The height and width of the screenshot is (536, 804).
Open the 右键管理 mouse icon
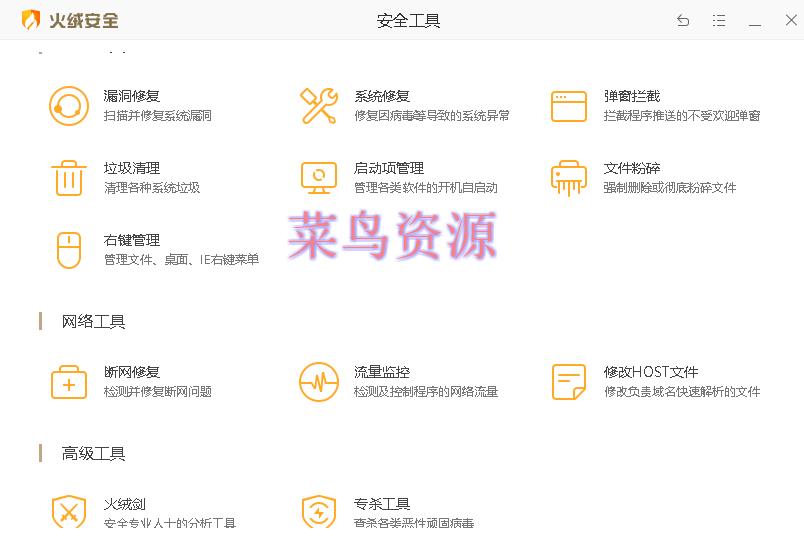69,250
